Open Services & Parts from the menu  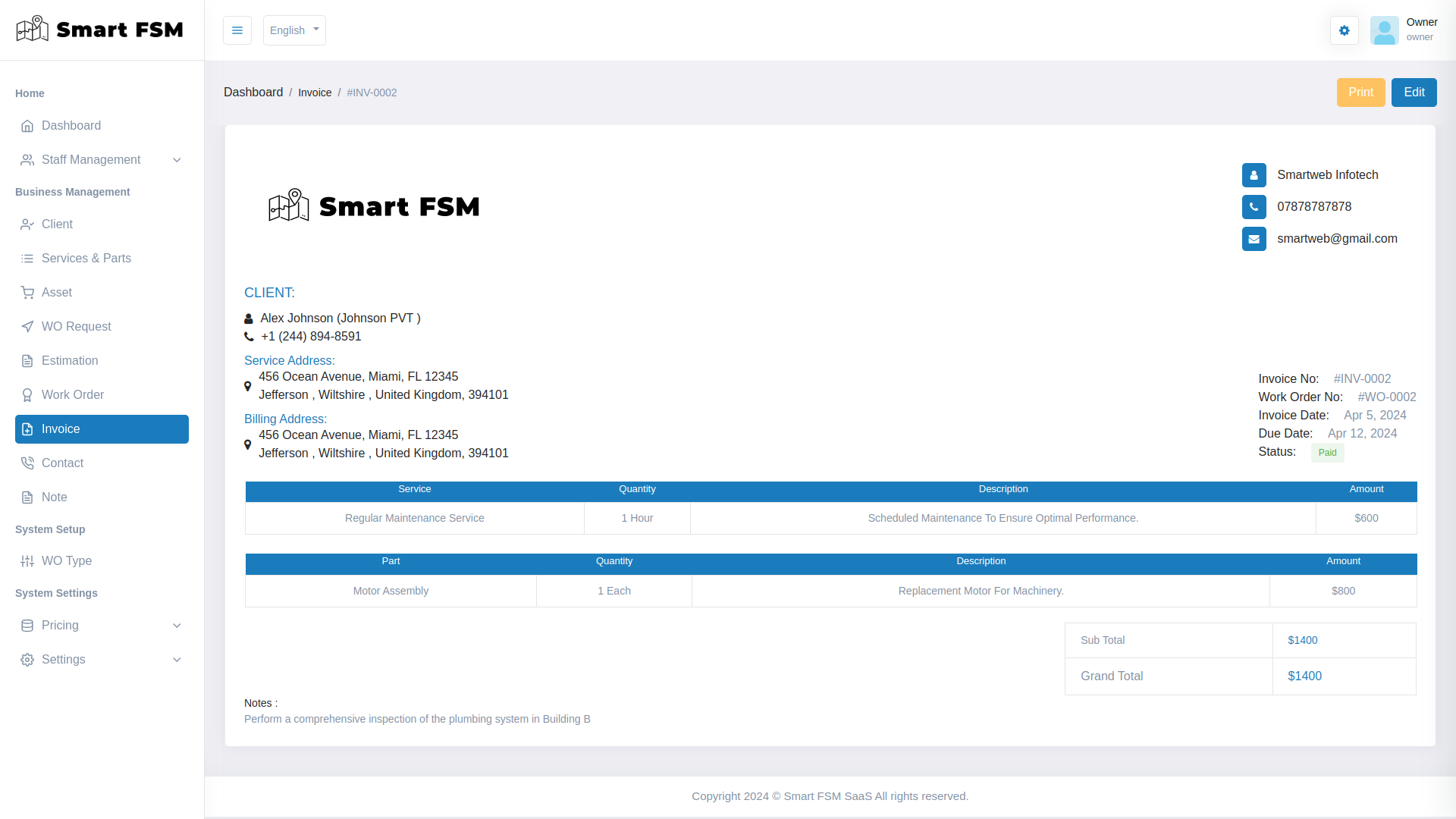[86, 258]
